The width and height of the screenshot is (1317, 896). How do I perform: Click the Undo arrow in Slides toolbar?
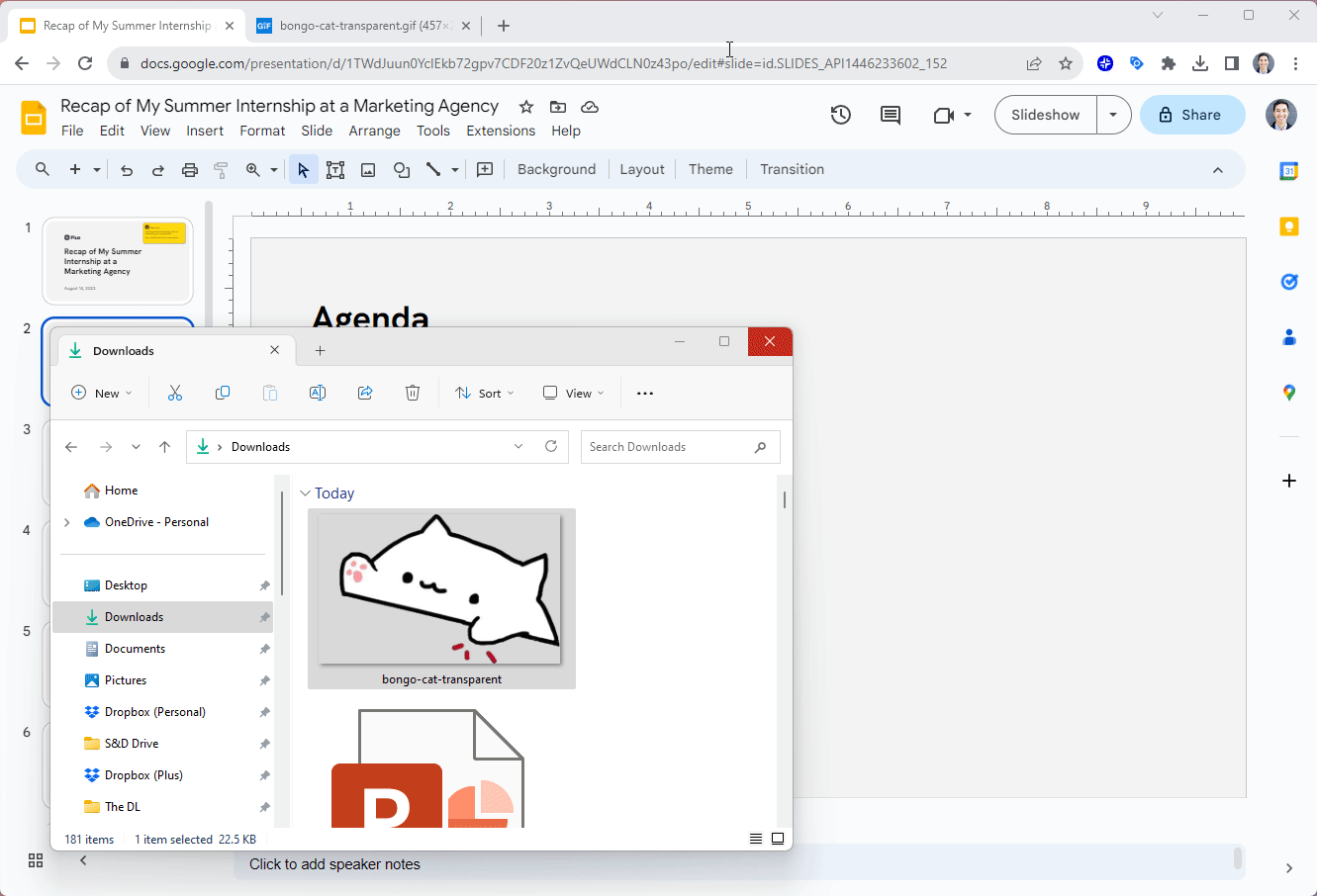coord(127,170)
